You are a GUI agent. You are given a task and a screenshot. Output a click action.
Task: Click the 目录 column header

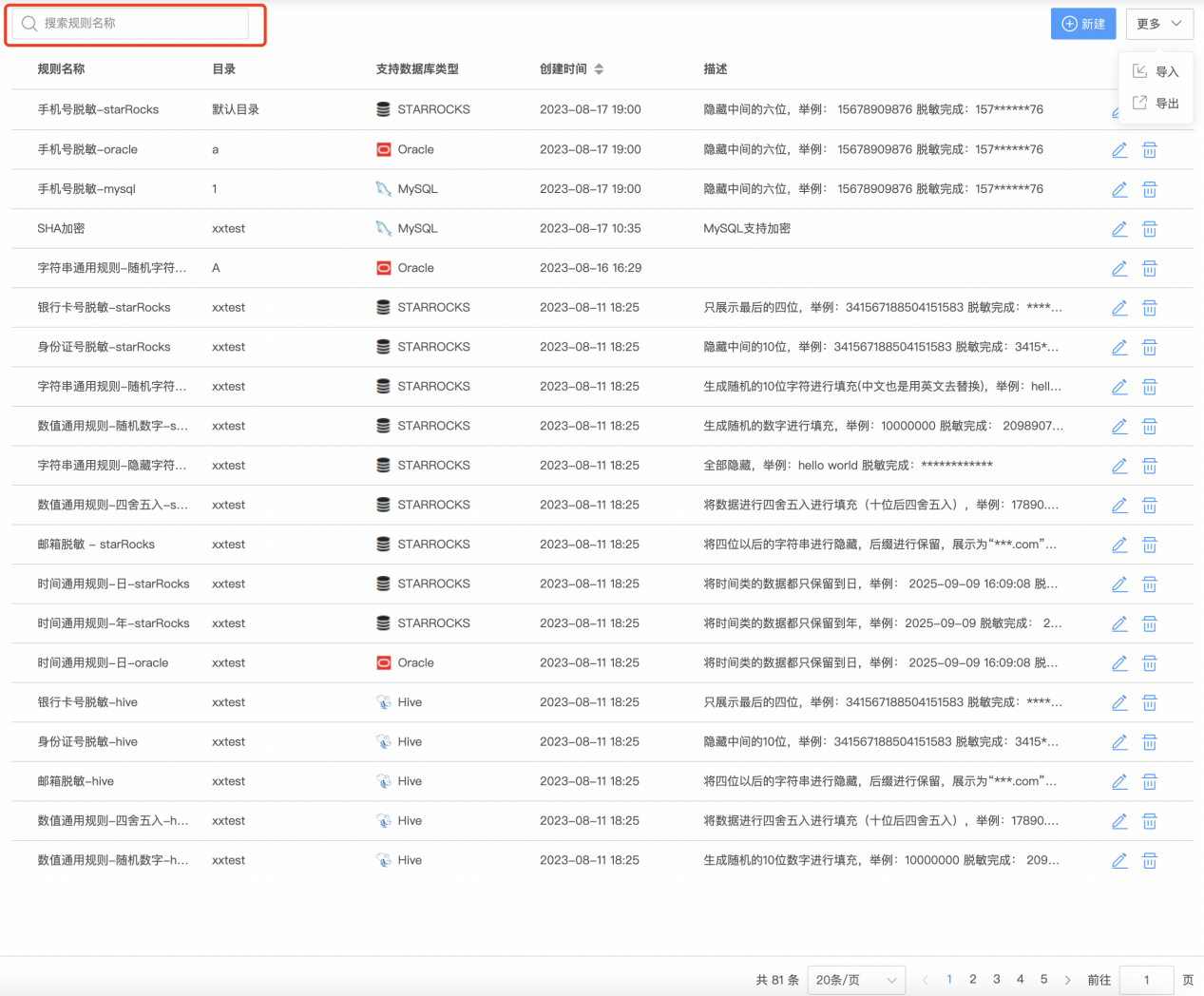224,69
